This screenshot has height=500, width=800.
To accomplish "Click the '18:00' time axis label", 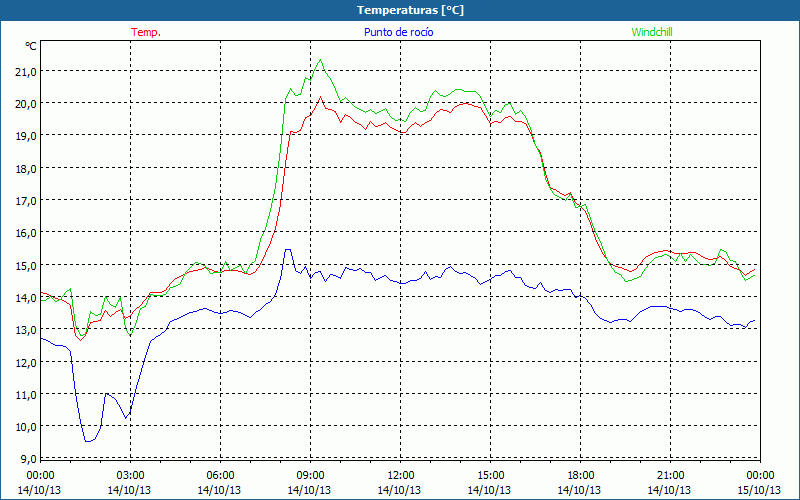I will coord(581,475).
